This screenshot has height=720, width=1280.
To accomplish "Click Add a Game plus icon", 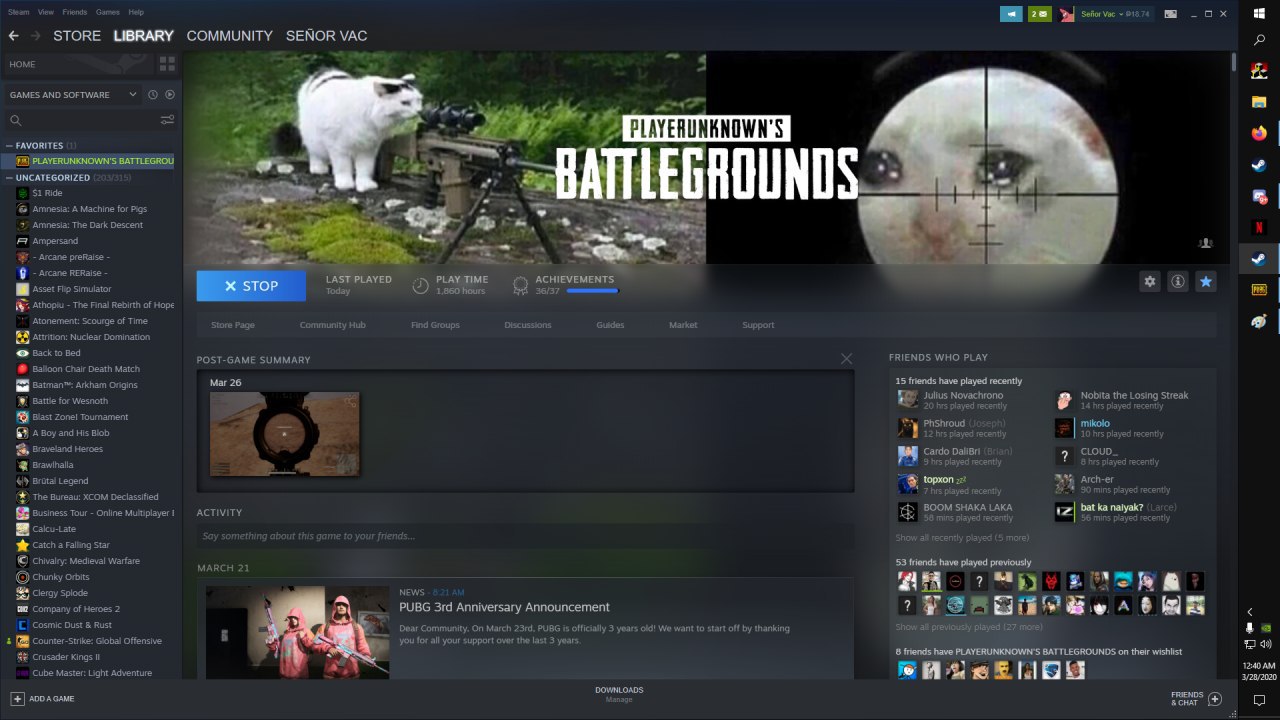I will (17, 698).
